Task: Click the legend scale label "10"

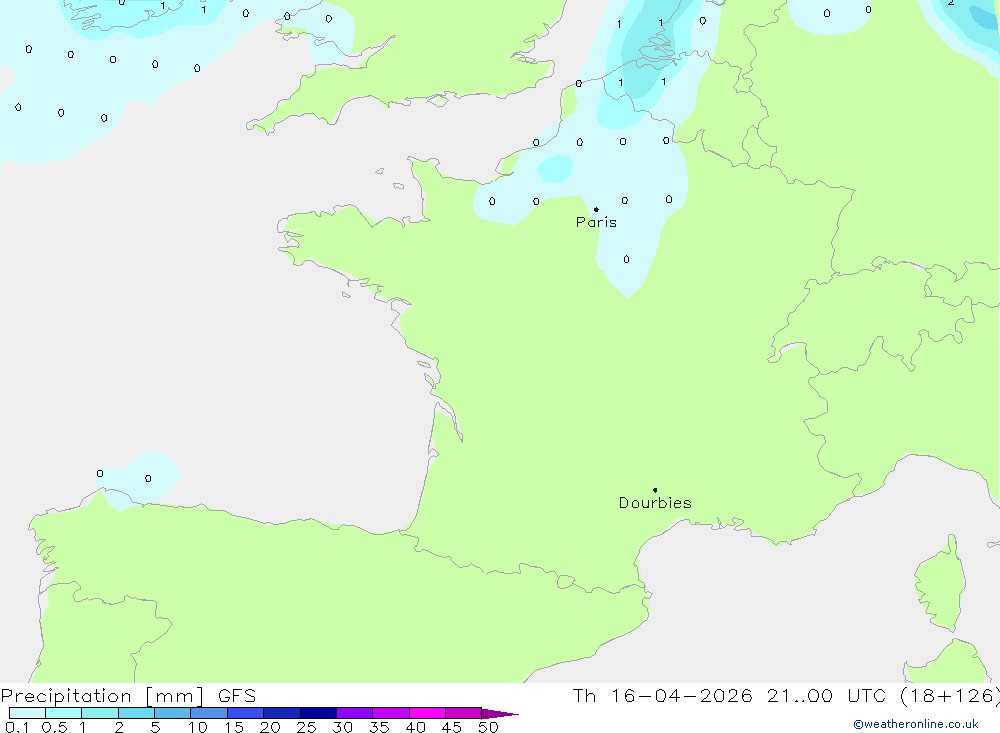Action: [198, 727]
